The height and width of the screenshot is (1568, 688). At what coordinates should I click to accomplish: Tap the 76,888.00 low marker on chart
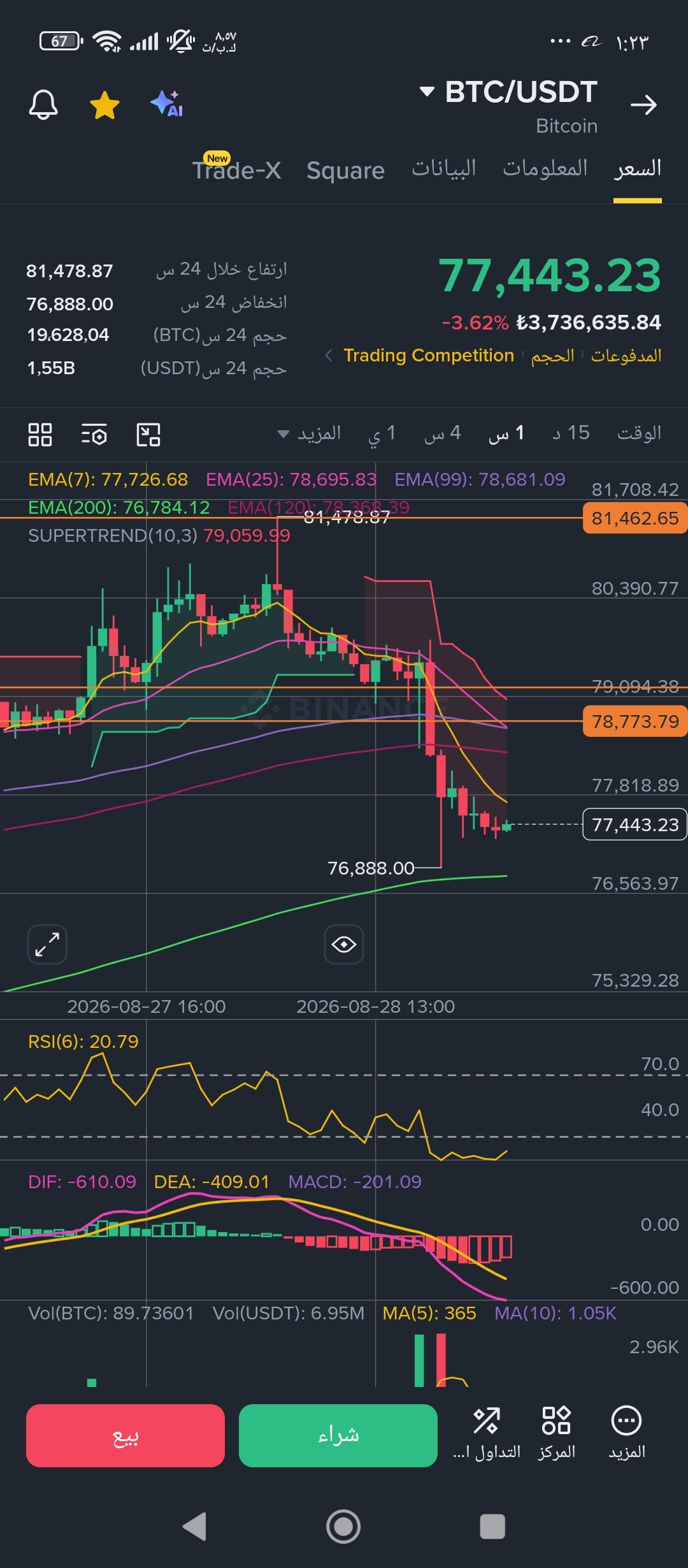[x=371, y=868]
